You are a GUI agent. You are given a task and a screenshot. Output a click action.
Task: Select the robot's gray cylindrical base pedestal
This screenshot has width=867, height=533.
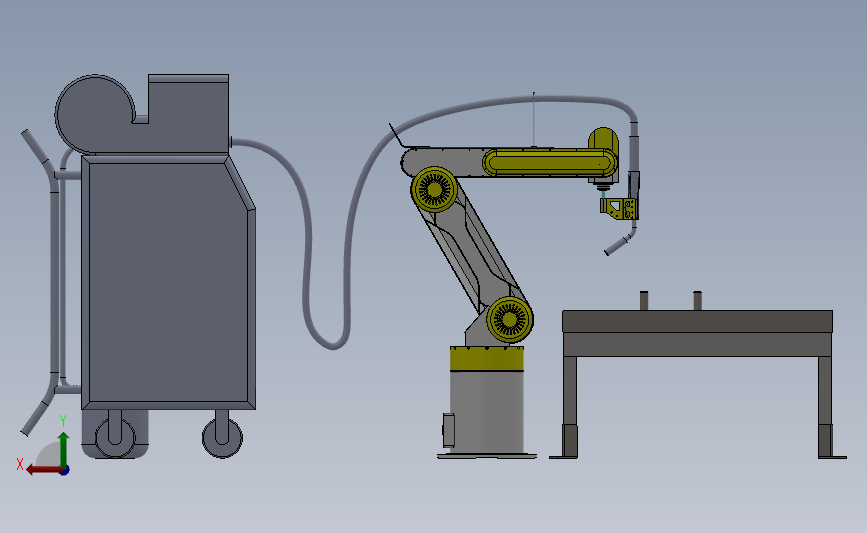(487, 411)
